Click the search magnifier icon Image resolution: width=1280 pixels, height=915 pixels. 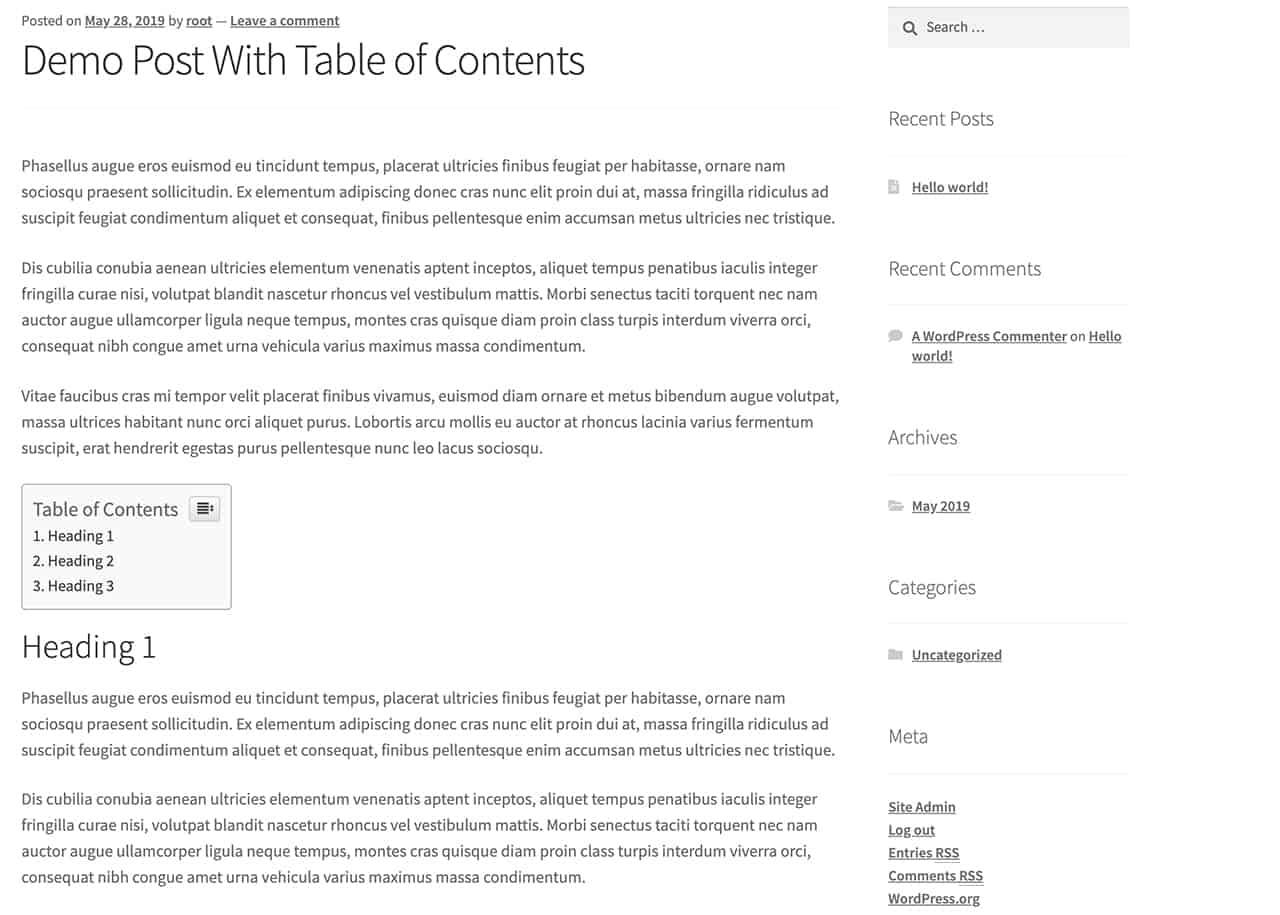(910, 28)
